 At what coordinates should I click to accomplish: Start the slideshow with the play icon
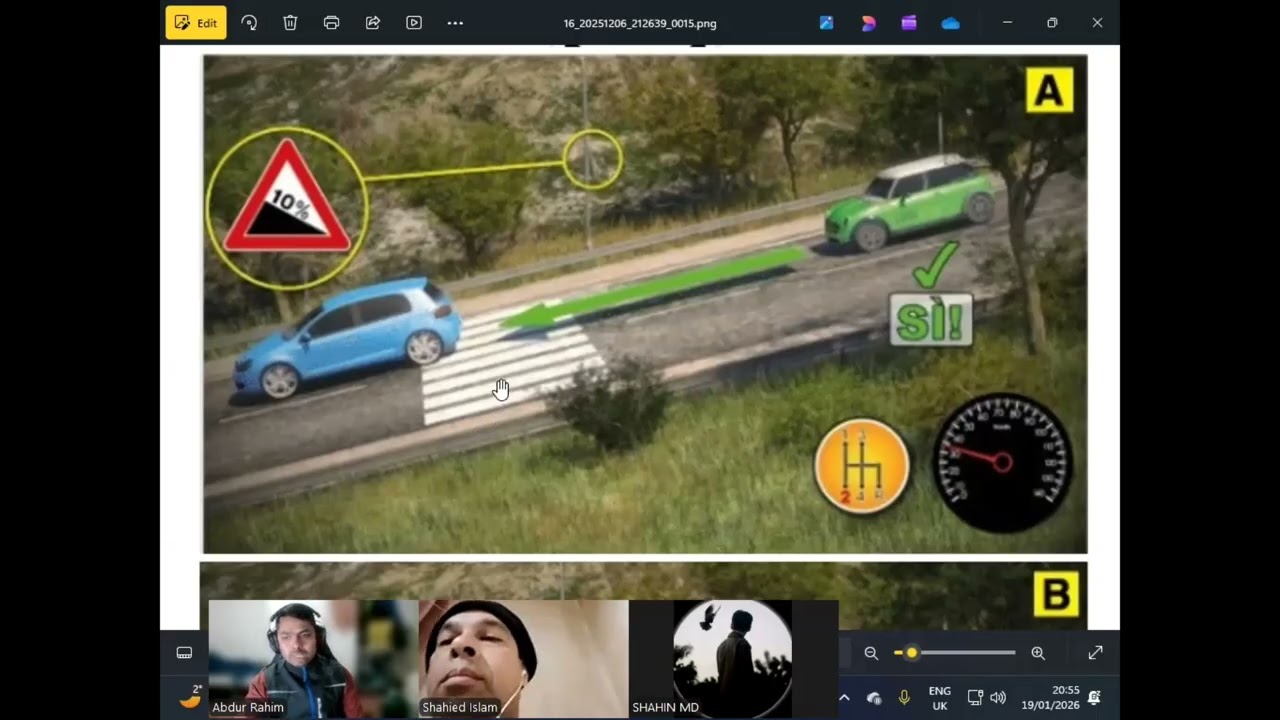coord(414,23)
